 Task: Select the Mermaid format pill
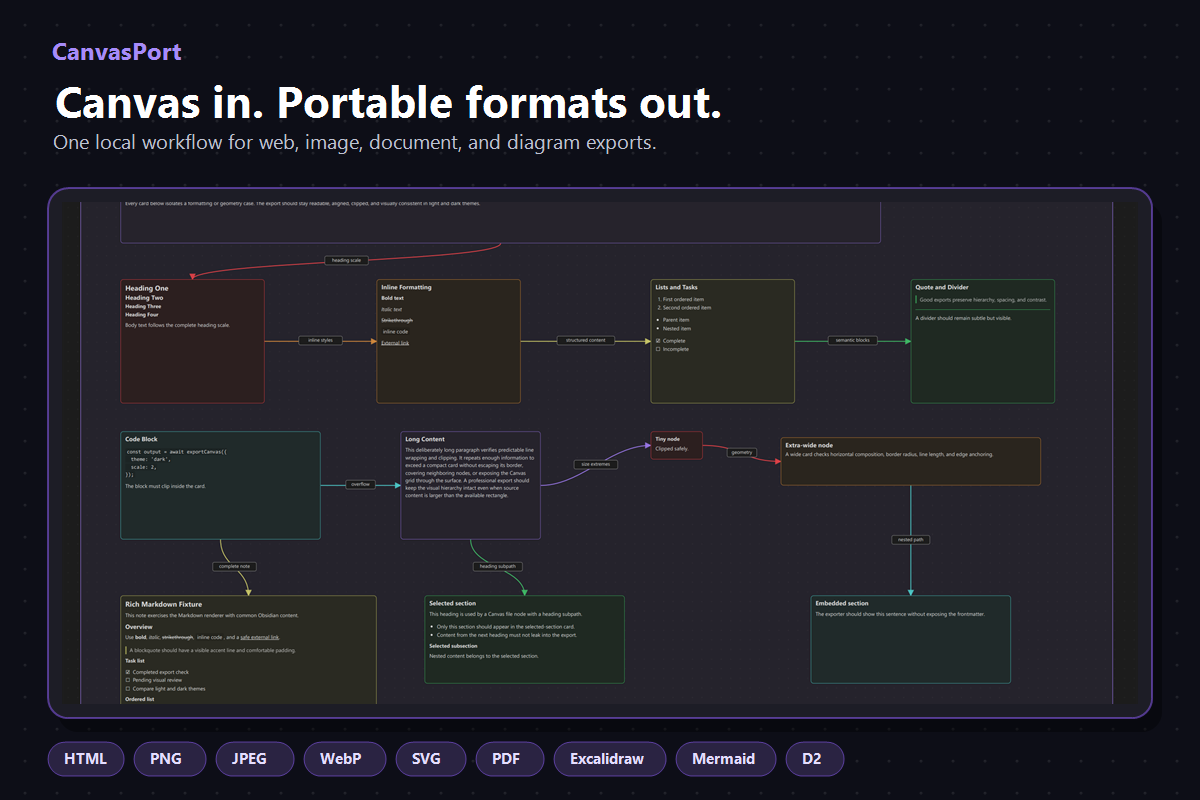[x=726, y=758]
